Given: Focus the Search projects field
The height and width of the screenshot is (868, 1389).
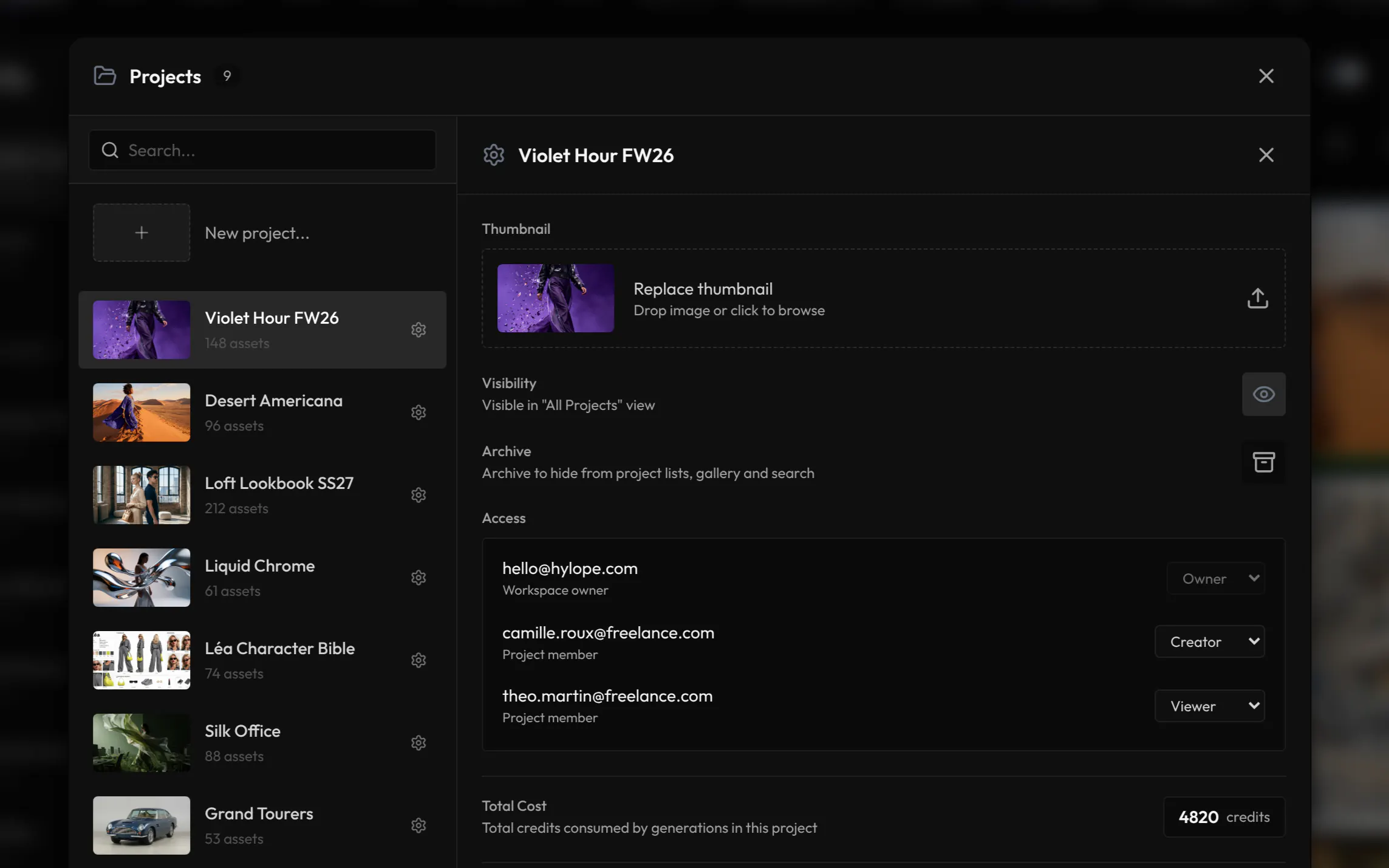Looking at the screenshot, I should pyautogui.click(x=262, y=150).
